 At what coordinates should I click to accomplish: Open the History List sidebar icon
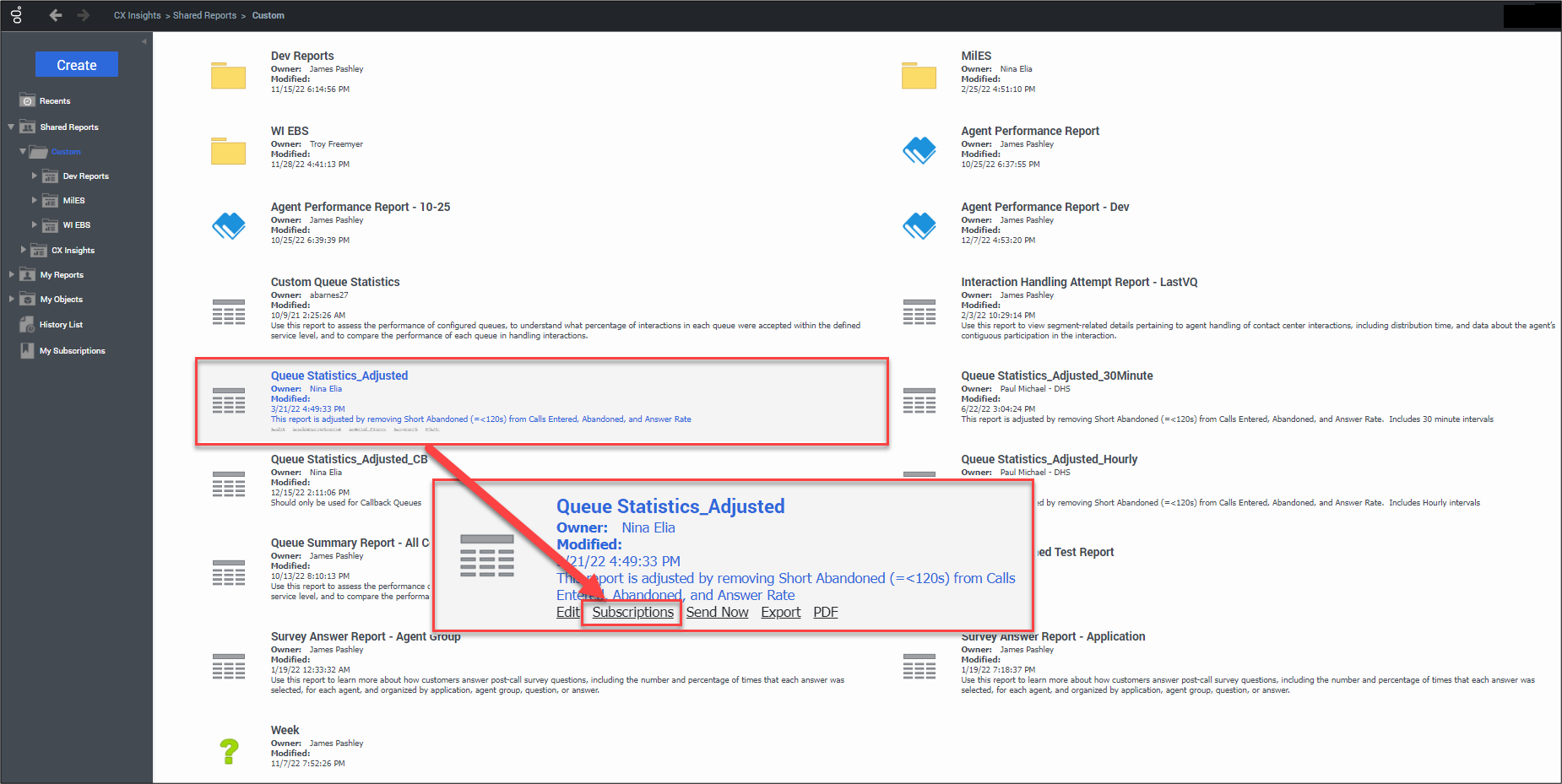27,325
